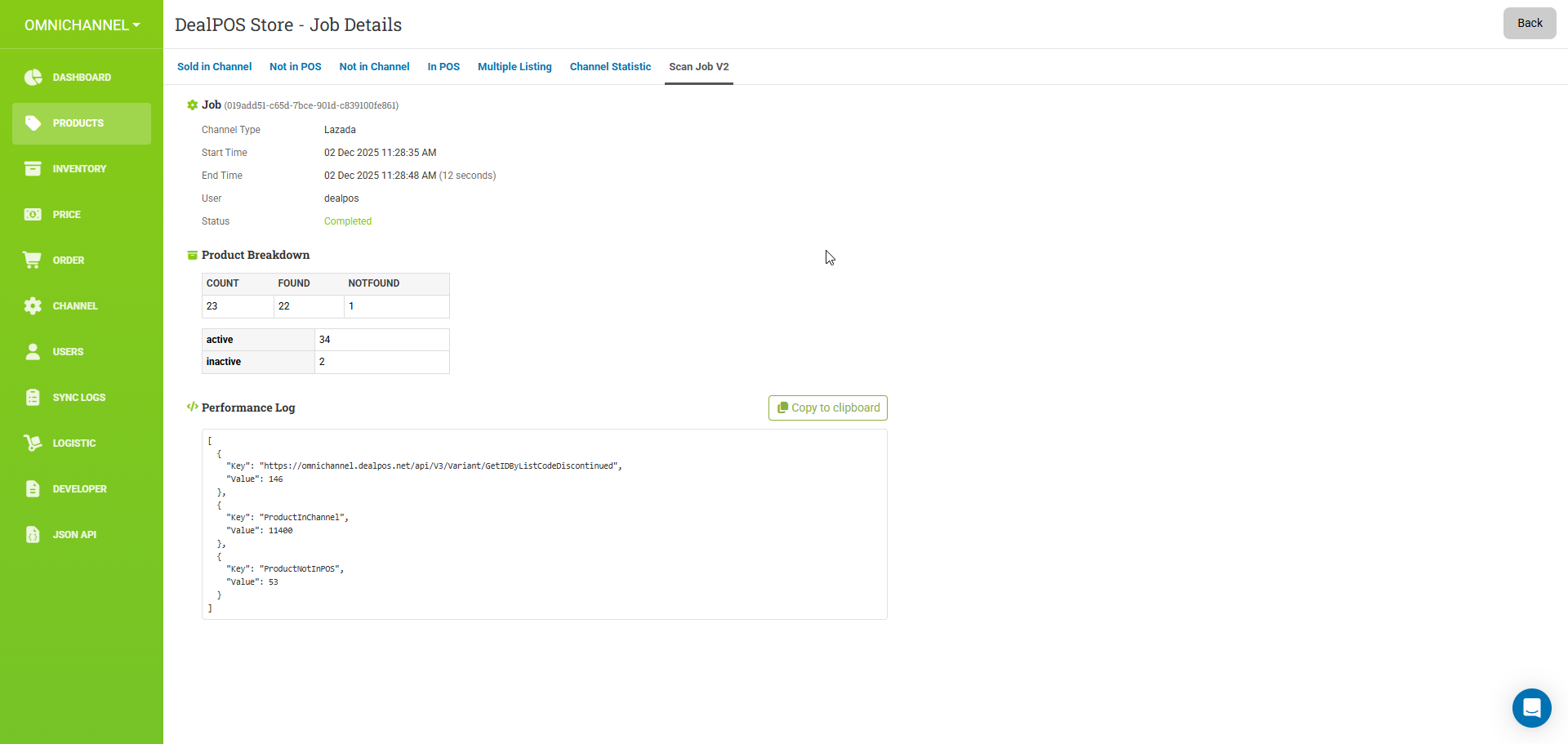Click the dealpos user value

click(x=341, y=198)
